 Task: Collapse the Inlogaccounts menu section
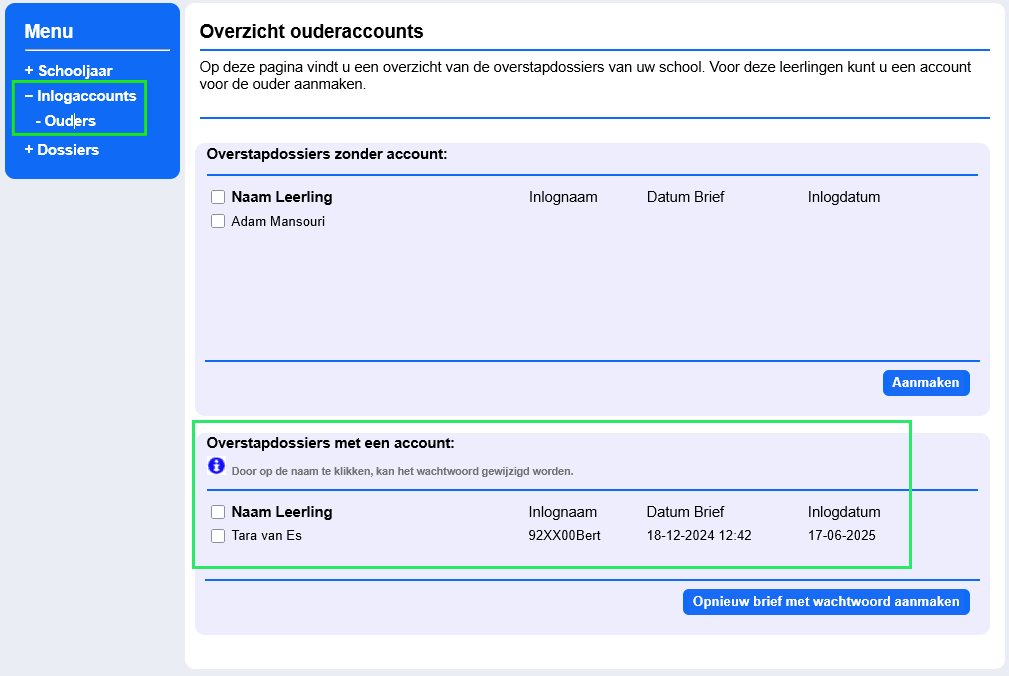(x=80, y=96)
